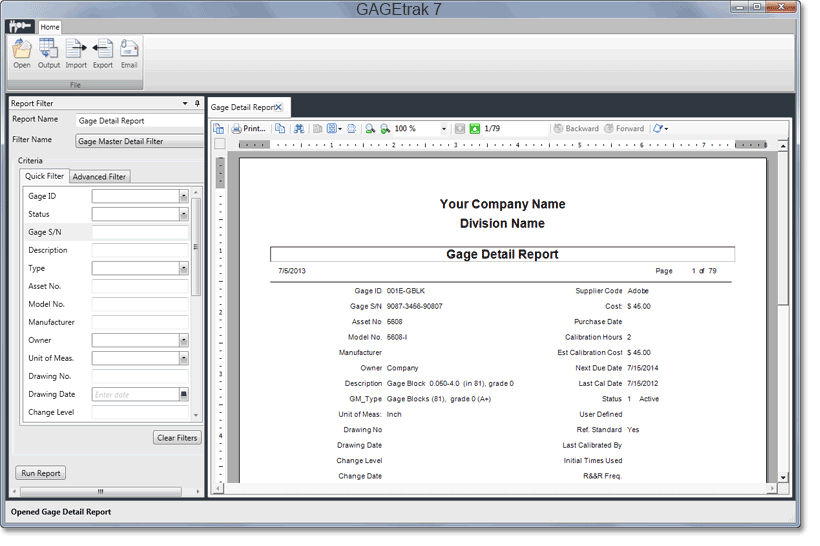The height and width of the screenshot is (546, 820).
Task: Click the Gage ID value 001E-GBLK
Action: click(x=405, y=291)
